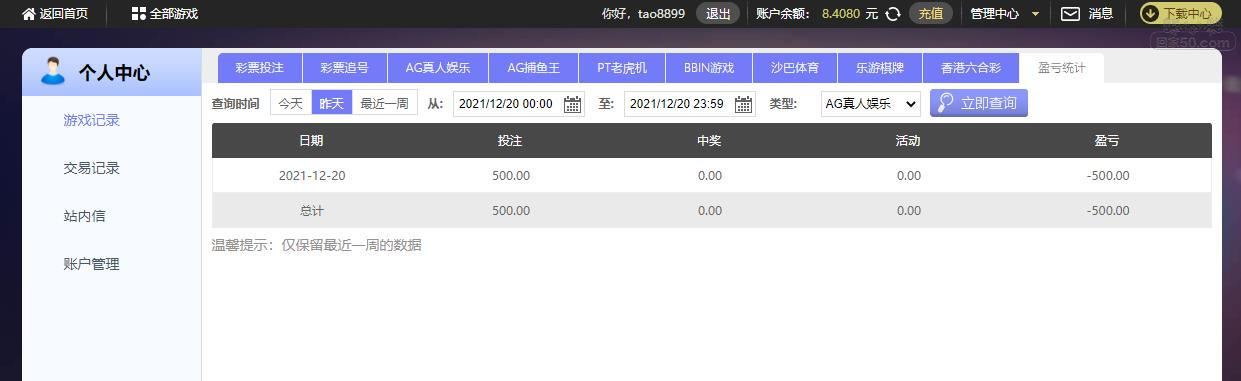Switch to the 盈亏统计 tab
Image resolution: width=1241 pixels, height=381 pixels.
click(x=1062, y=68)
